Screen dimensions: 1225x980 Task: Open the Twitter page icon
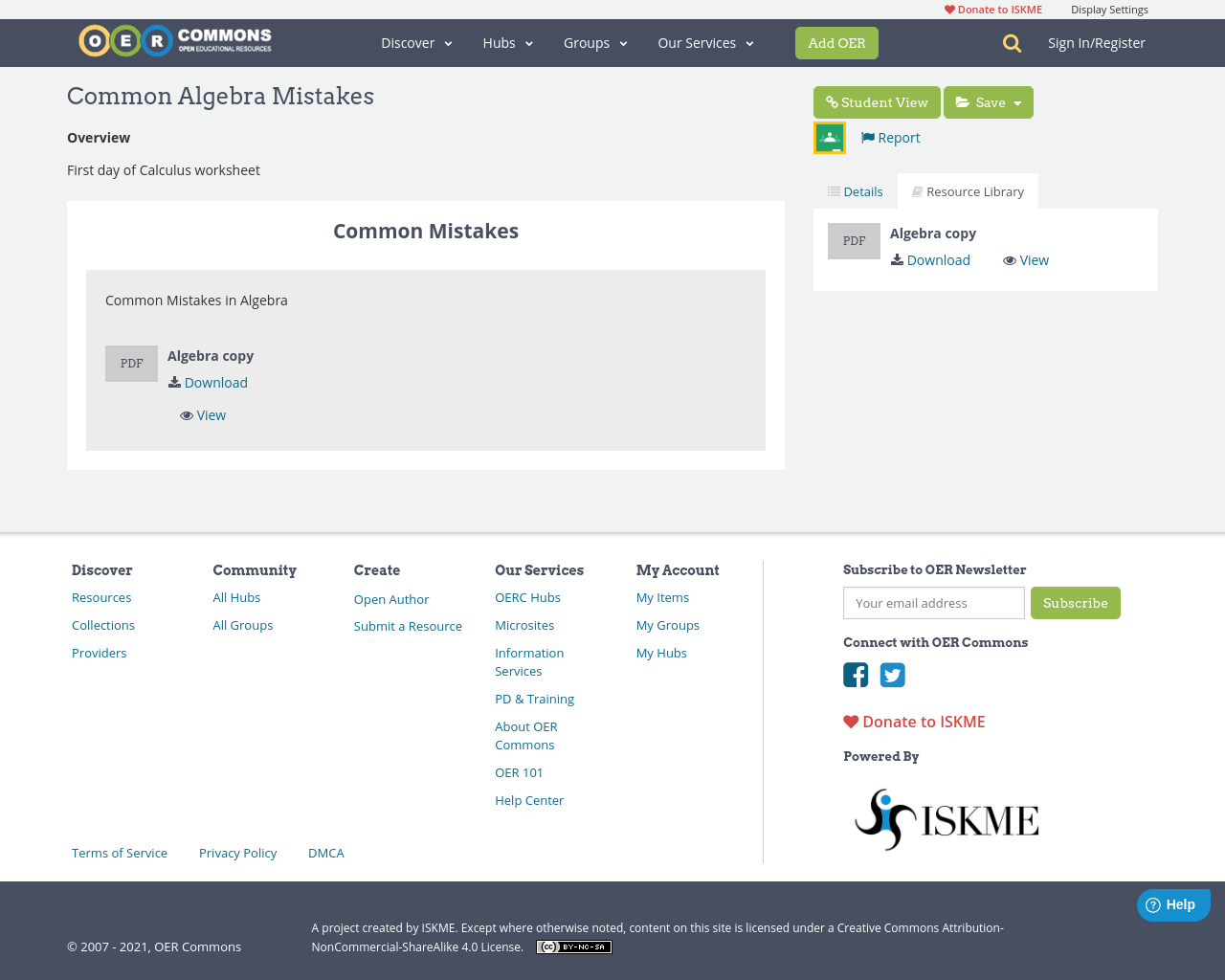[x=892, y=675]
